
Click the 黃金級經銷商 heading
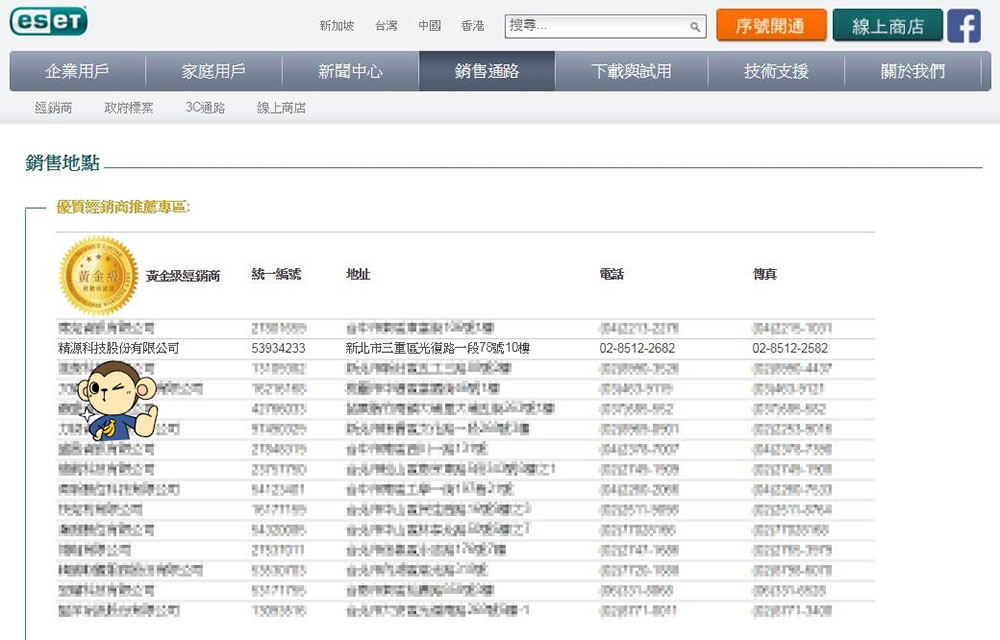183,276
